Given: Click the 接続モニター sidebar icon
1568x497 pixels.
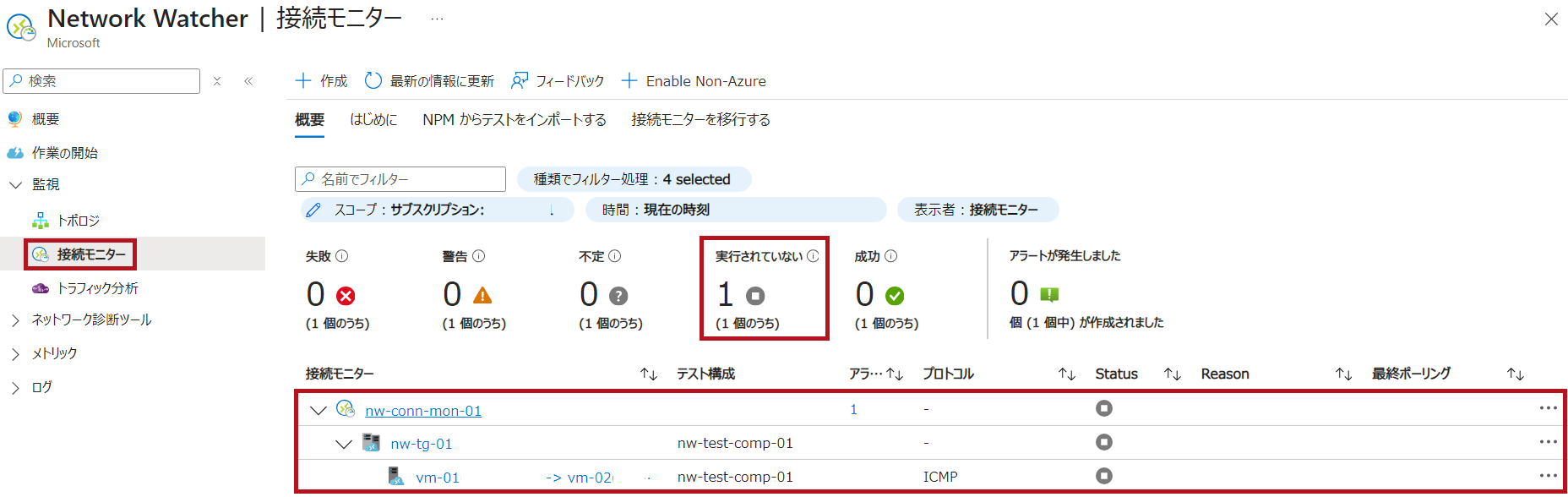Looking at the screenshot, I should click(x=41, y=254).
